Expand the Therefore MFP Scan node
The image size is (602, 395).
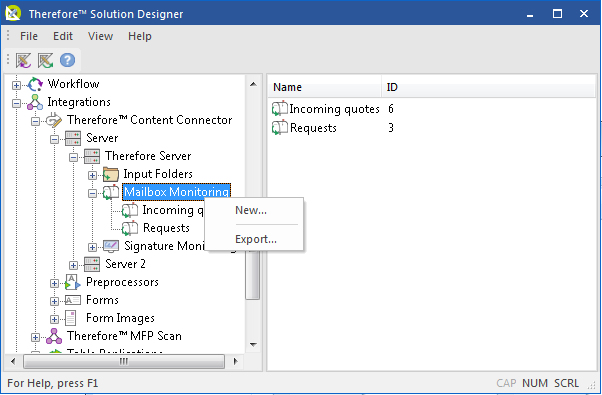tap(35, 337)
